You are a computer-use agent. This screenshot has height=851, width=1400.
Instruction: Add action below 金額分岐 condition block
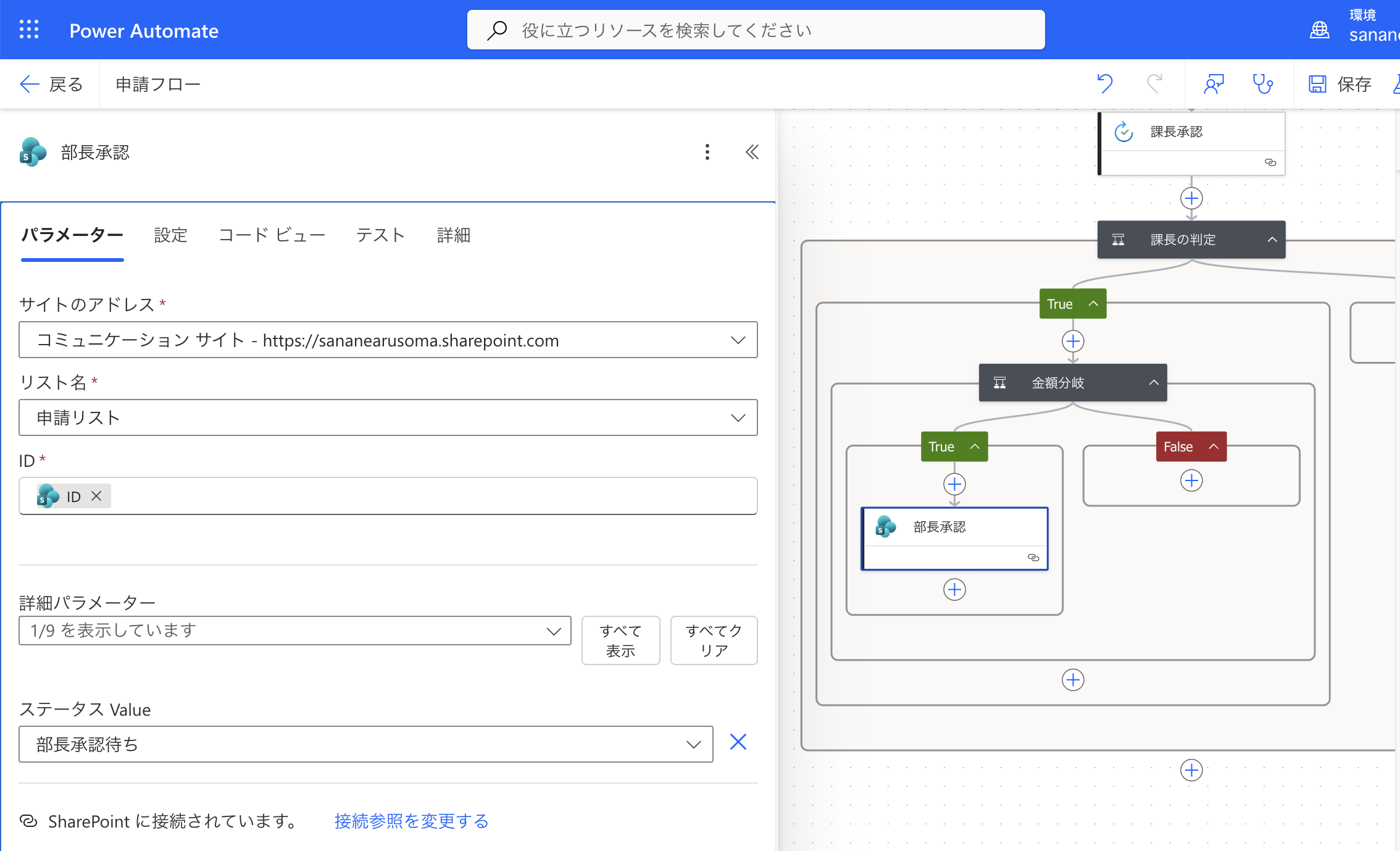click(x=1073, y=680)
